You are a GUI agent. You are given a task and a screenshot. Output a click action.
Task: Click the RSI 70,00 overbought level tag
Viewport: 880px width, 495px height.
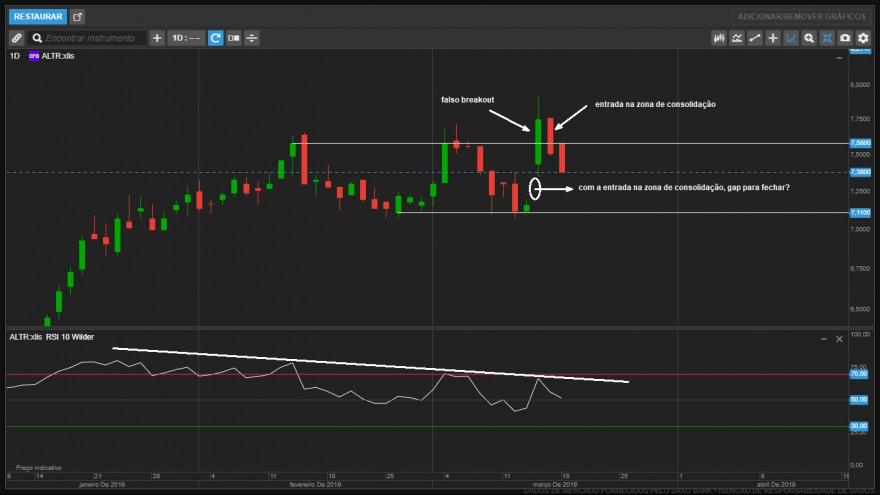tap(859, 374)
